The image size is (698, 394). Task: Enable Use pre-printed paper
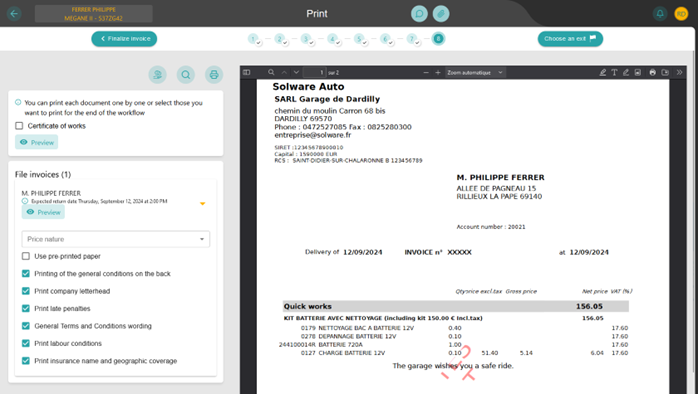pyautogui.click(x=26, y=256)
